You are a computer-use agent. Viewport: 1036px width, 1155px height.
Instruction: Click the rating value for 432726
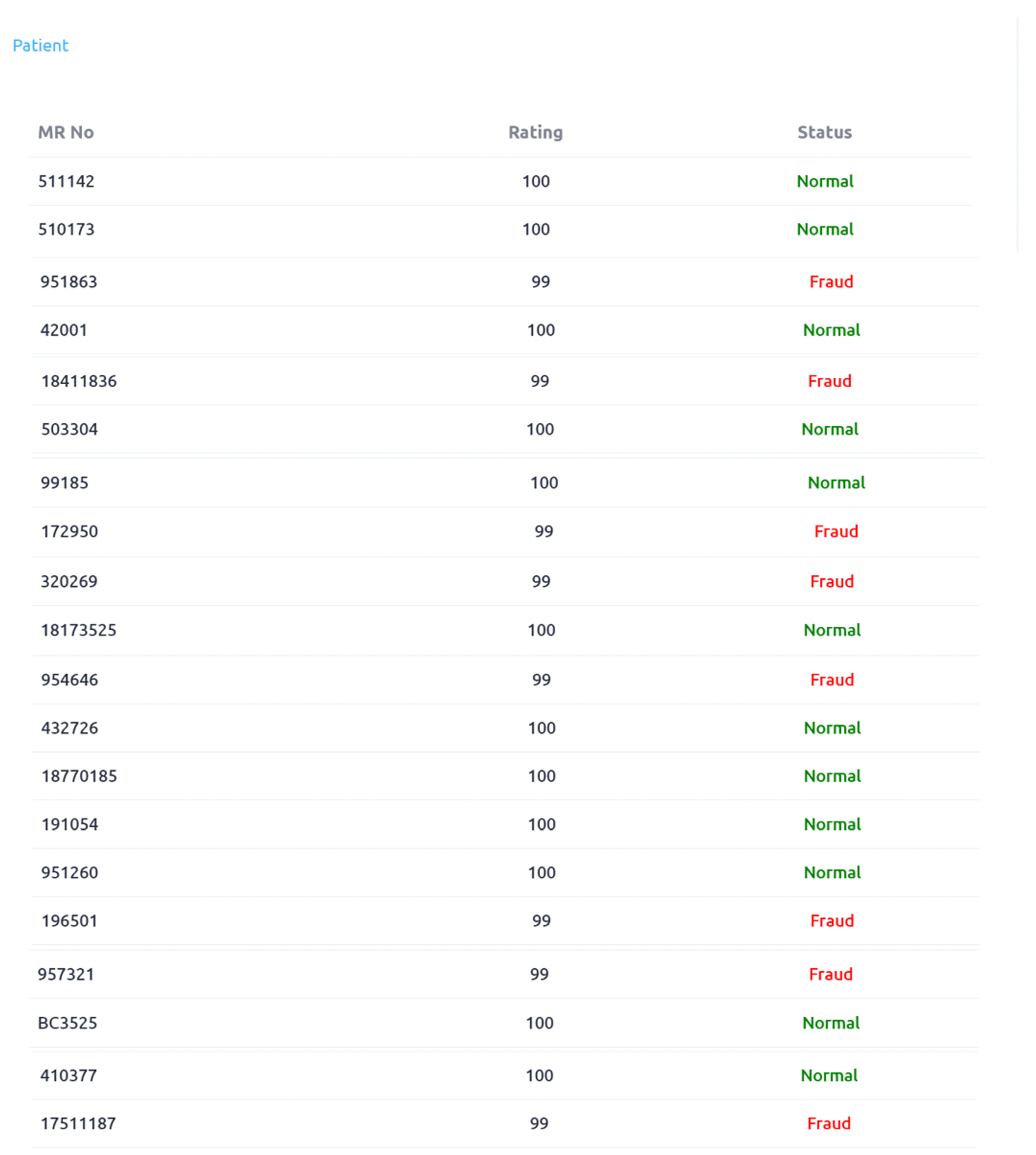pos(541,728)
